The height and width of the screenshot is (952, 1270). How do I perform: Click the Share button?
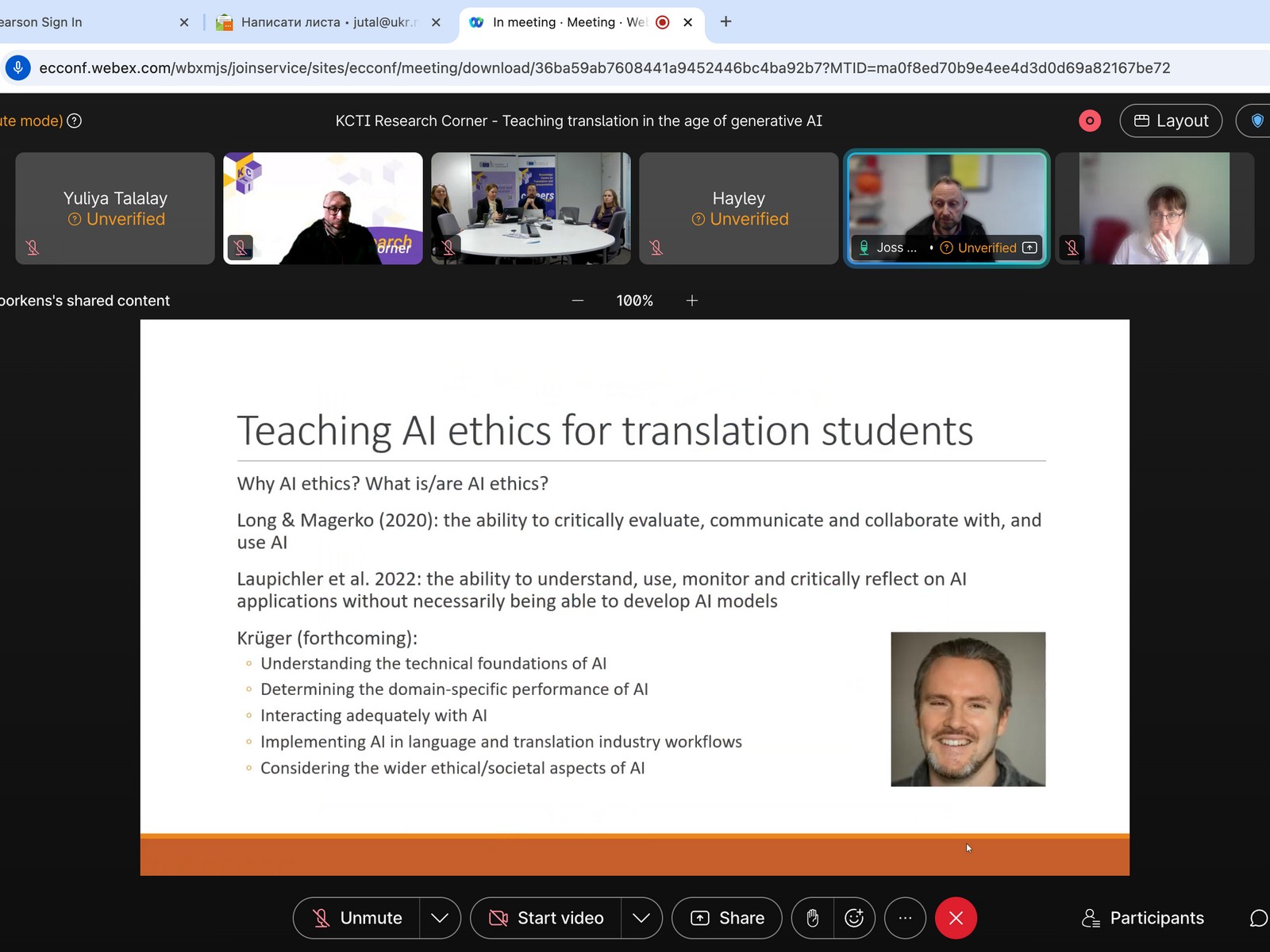point(727,918)
